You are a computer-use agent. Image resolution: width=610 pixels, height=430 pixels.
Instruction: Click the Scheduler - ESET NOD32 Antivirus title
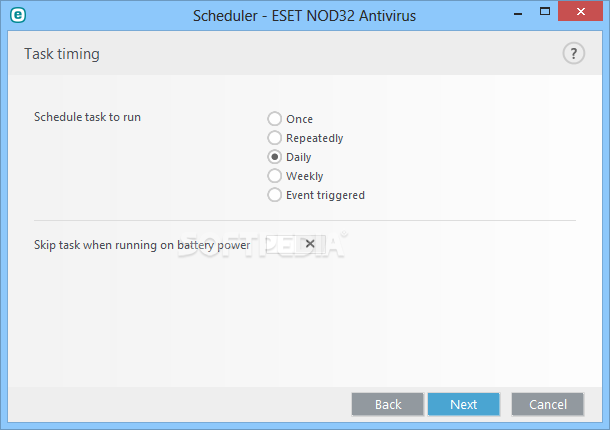point(304,16)
